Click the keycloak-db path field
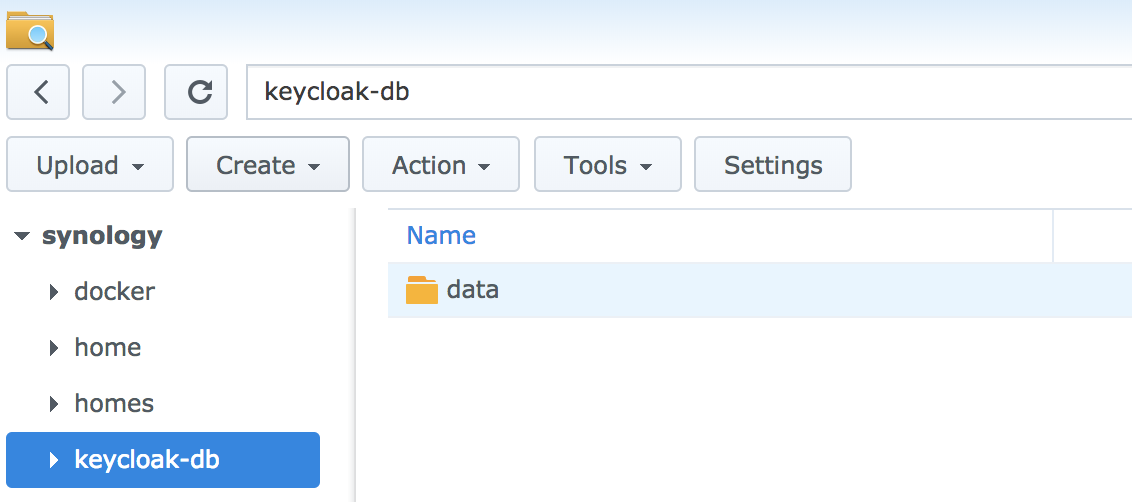1132x502 pixels. tap(689, 92)
